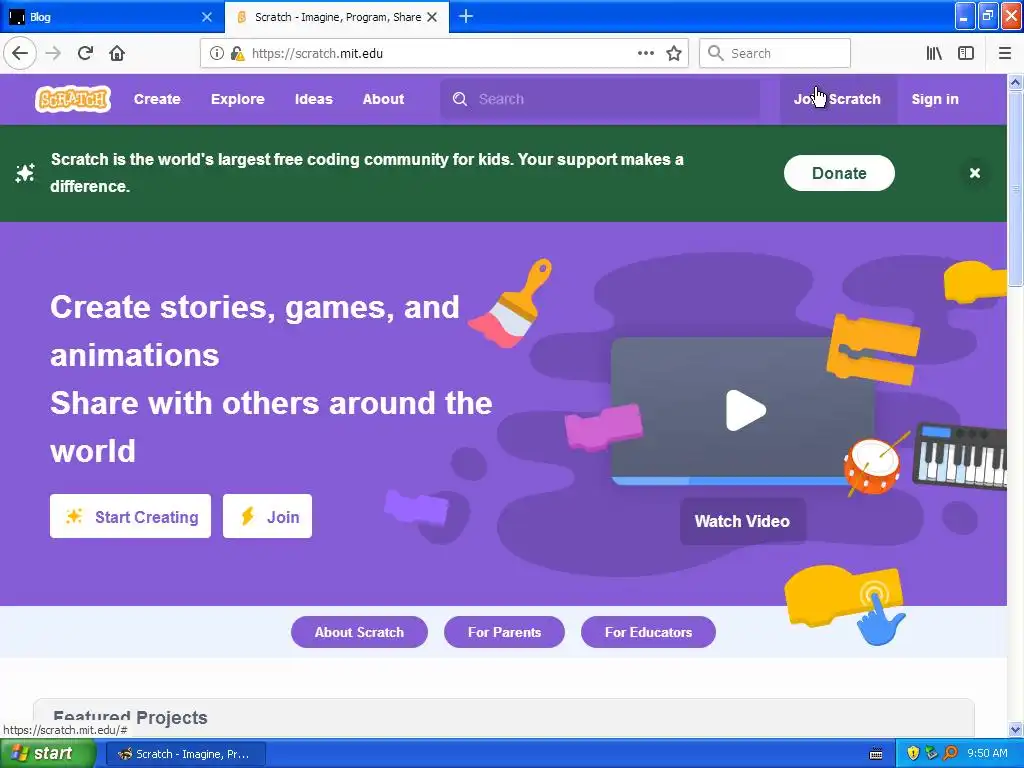Click Sign in

pyautogui.click(x=935, y=99)
